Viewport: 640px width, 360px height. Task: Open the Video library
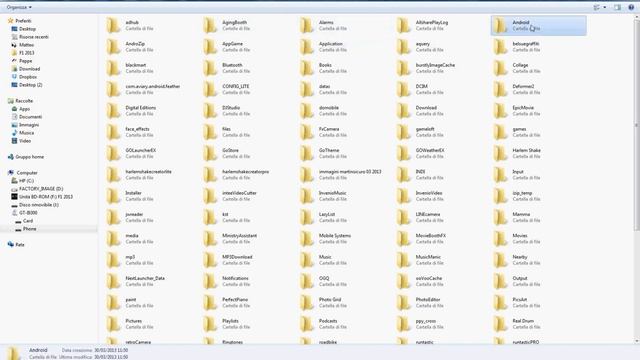pyautogui.click(x=25, y=141)
